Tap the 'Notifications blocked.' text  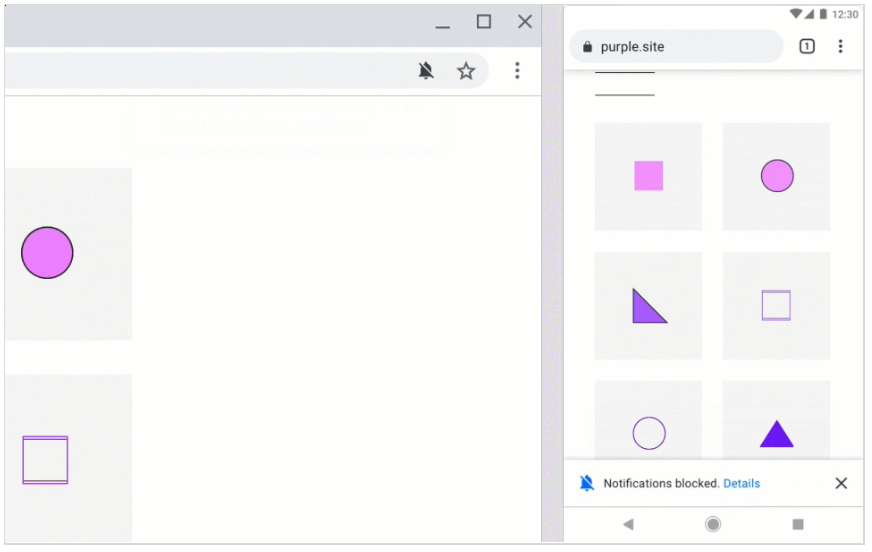coord(662,484)
